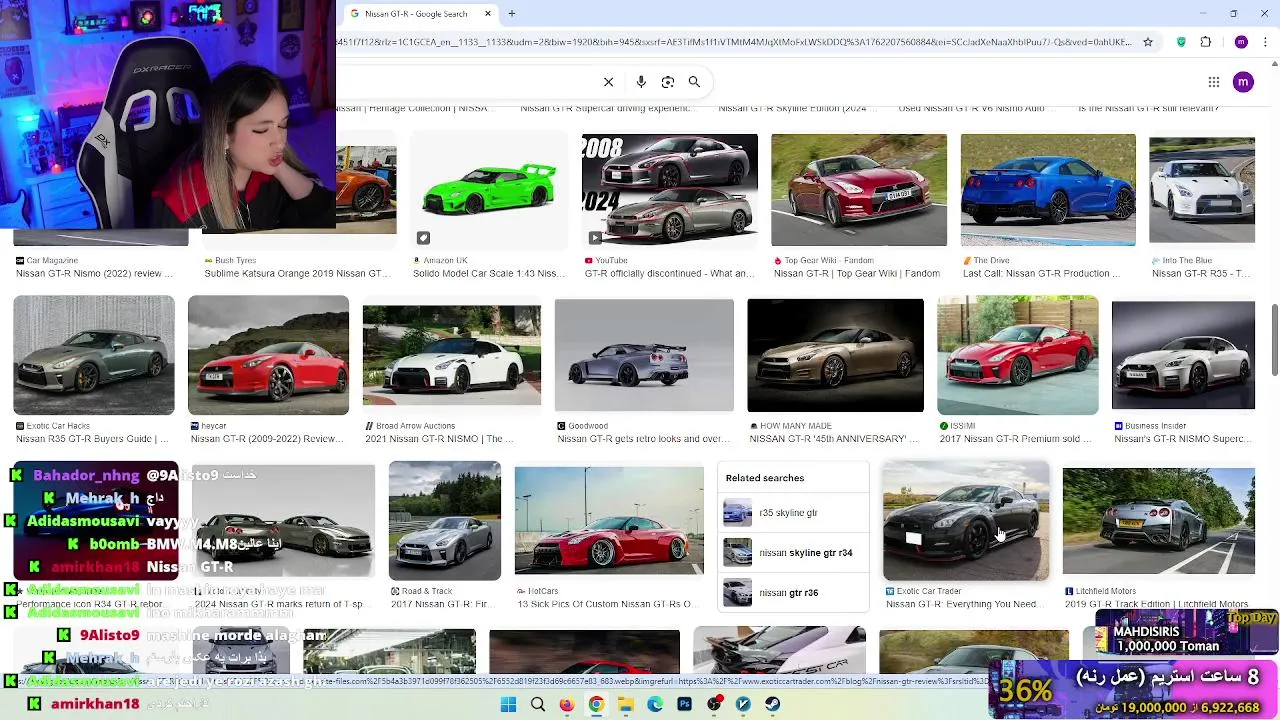1280x720 pixels.
Task: Click the magnifier search button
Action: [x=694, y=82]
